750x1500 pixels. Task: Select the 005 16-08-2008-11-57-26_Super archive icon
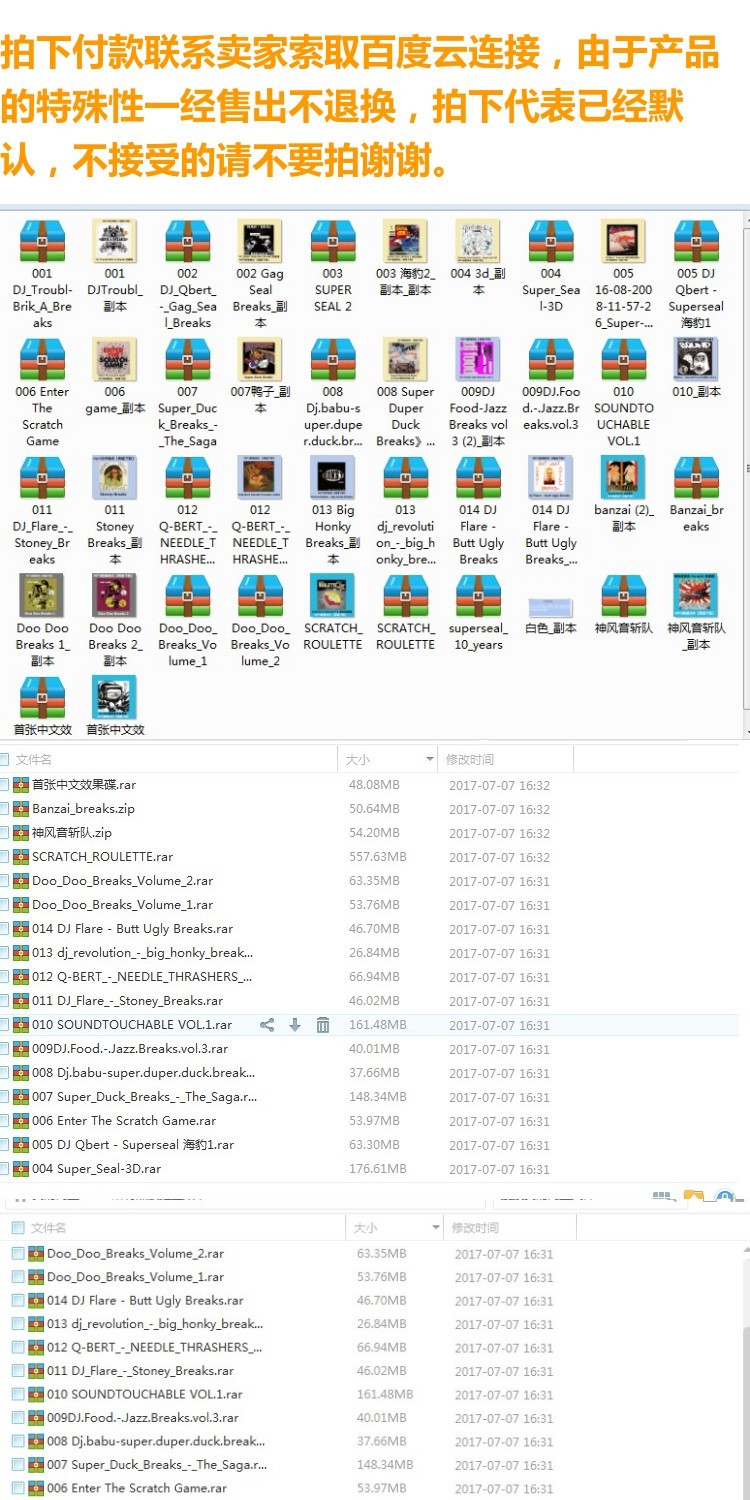(624, 241)
